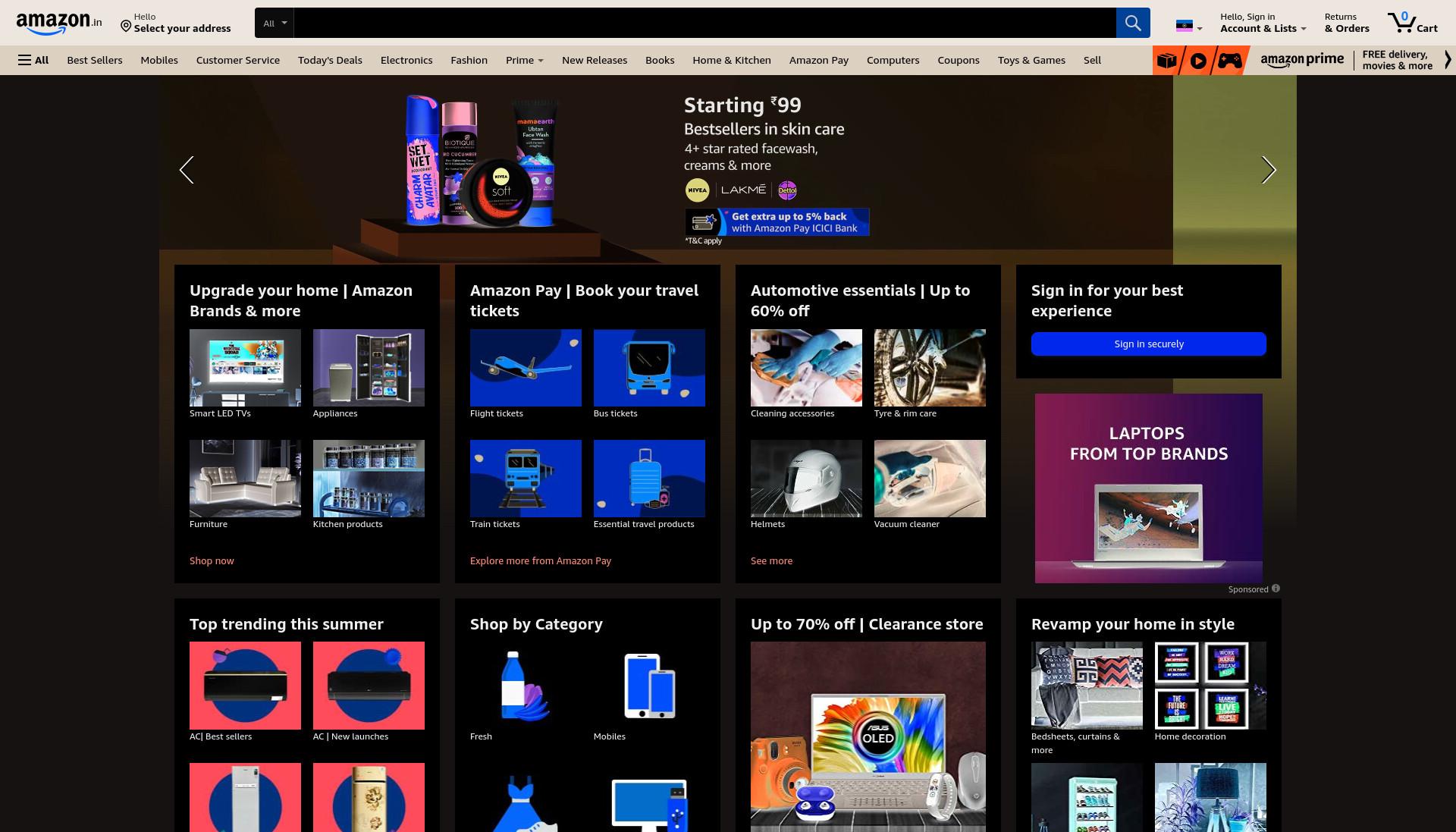Click the Essential travel products suitcase icon
The height and width of the screenshot is (832, 1456).
pyautogui.click(x=649, y=479)
